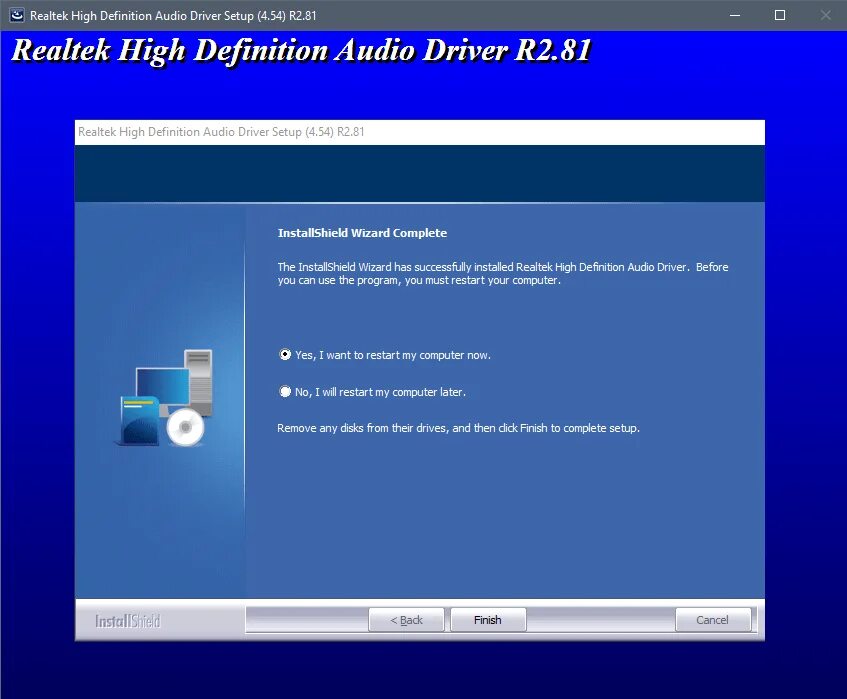The width and height of the screenshot is (847, 699).
Task: Click the Finish button
Action: [488, 620]
